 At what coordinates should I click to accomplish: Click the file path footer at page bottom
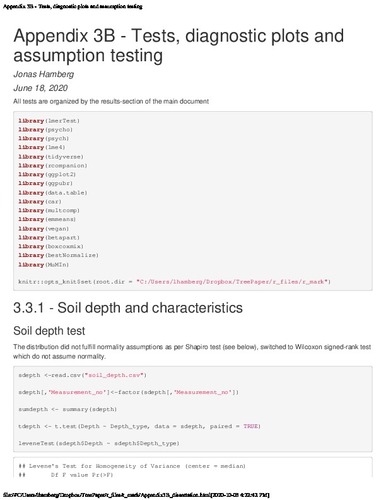click(x=136, y=495)
